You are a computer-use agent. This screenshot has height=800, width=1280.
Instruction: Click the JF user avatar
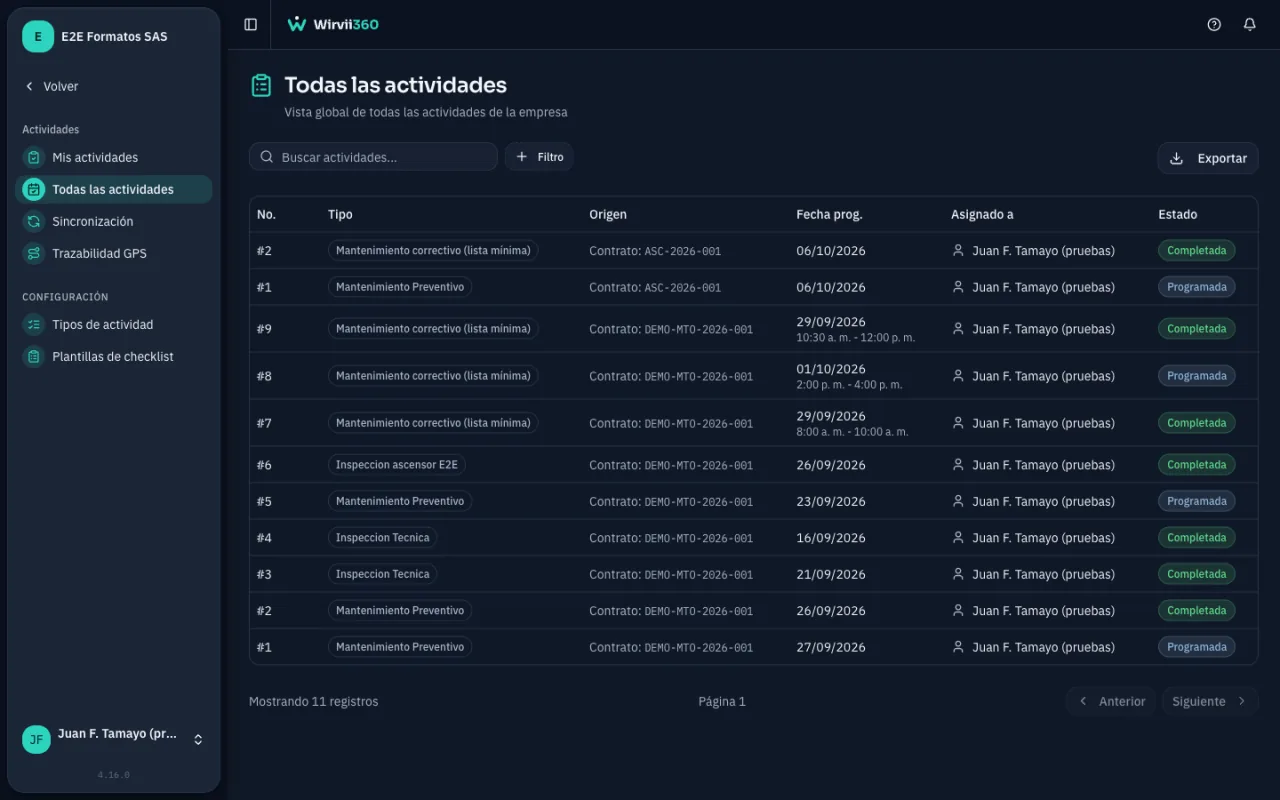coord(36,739)
